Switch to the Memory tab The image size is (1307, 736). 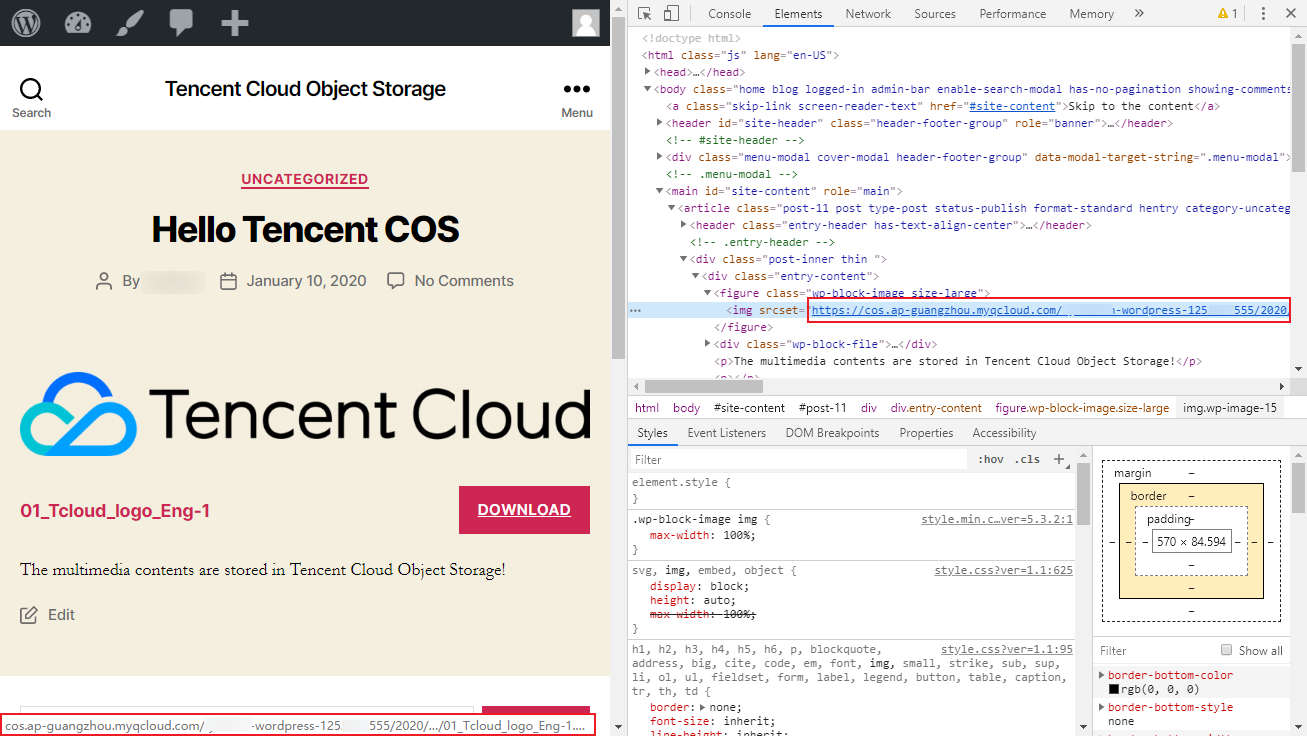1091,14
